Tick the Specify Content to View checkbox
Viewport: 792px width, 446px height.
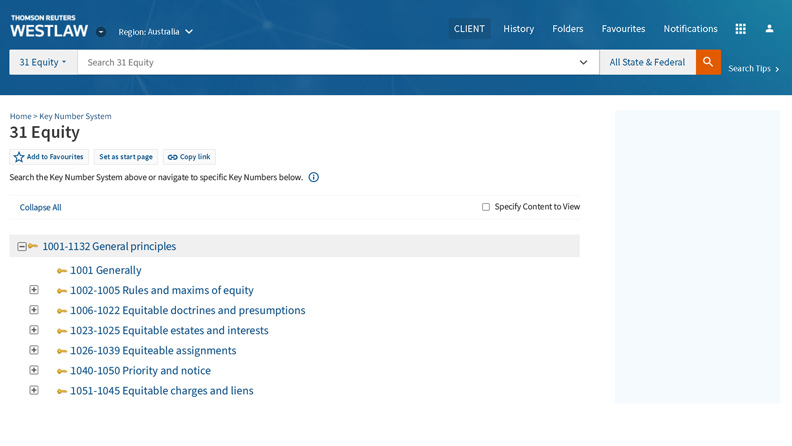point(486,207)
